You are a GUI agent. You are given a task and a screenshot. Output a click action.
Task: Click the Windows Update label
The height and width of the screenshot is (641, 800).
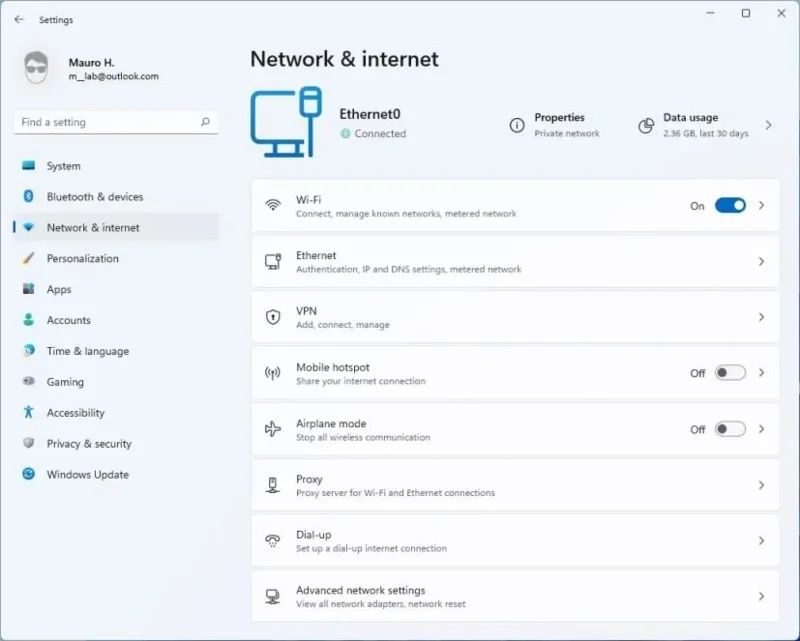point(88,475)
